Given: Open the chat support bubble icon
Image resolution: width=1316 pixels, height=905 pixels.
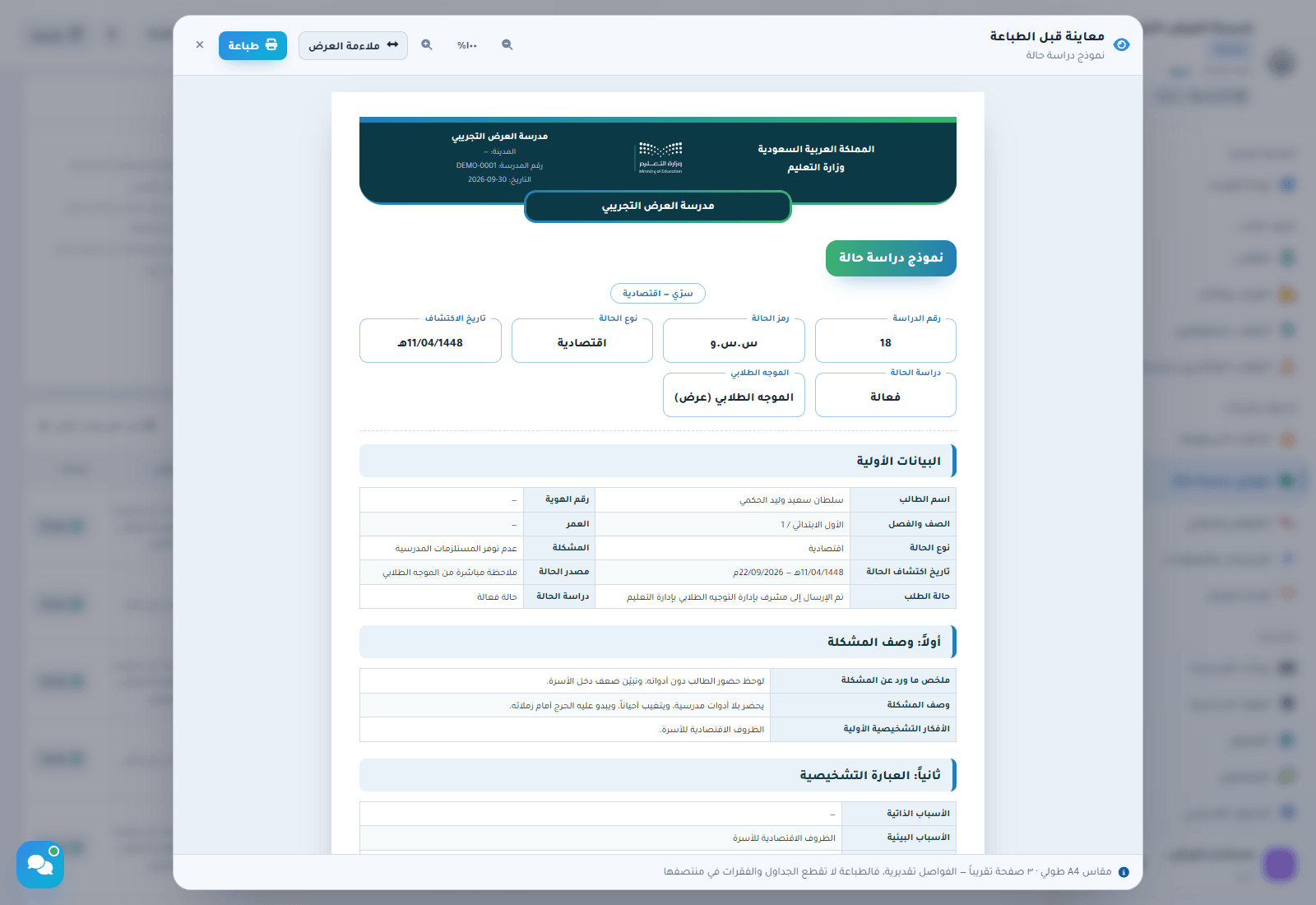Looking at the screenshot, I should click(x=40, y=864).
